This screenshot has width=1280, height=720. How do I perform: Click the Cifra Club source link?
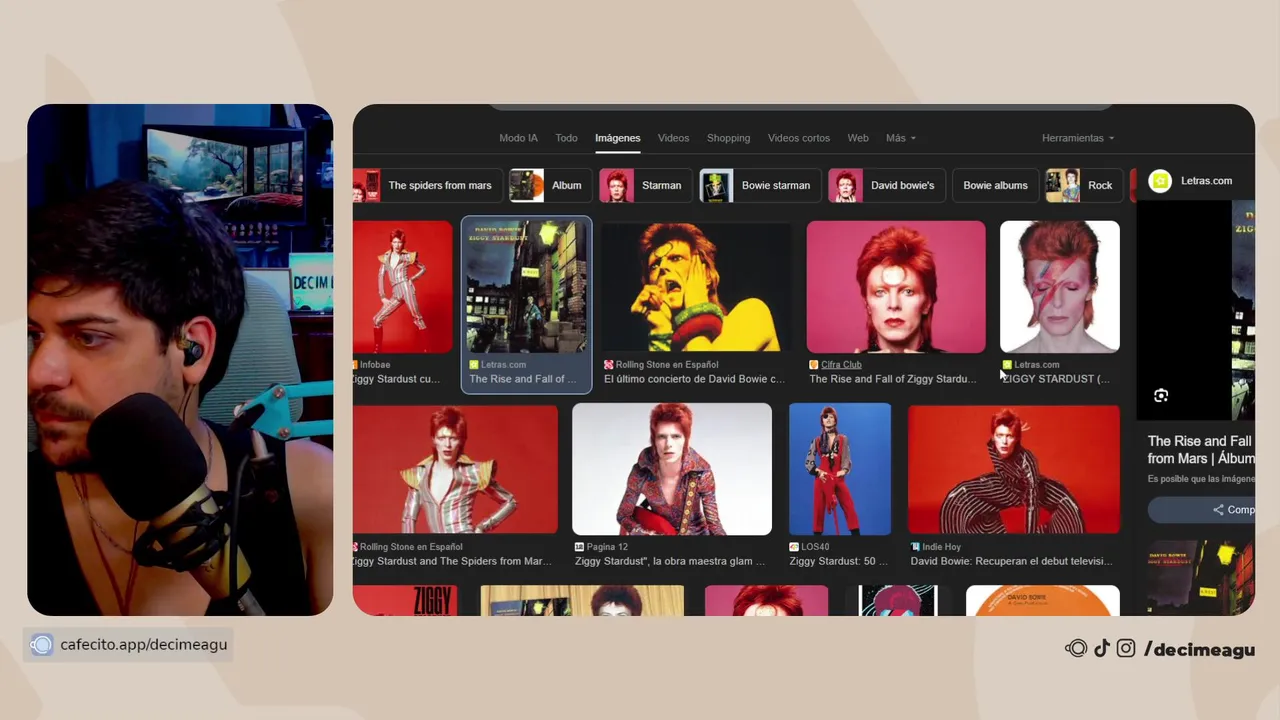pos(841,365)
